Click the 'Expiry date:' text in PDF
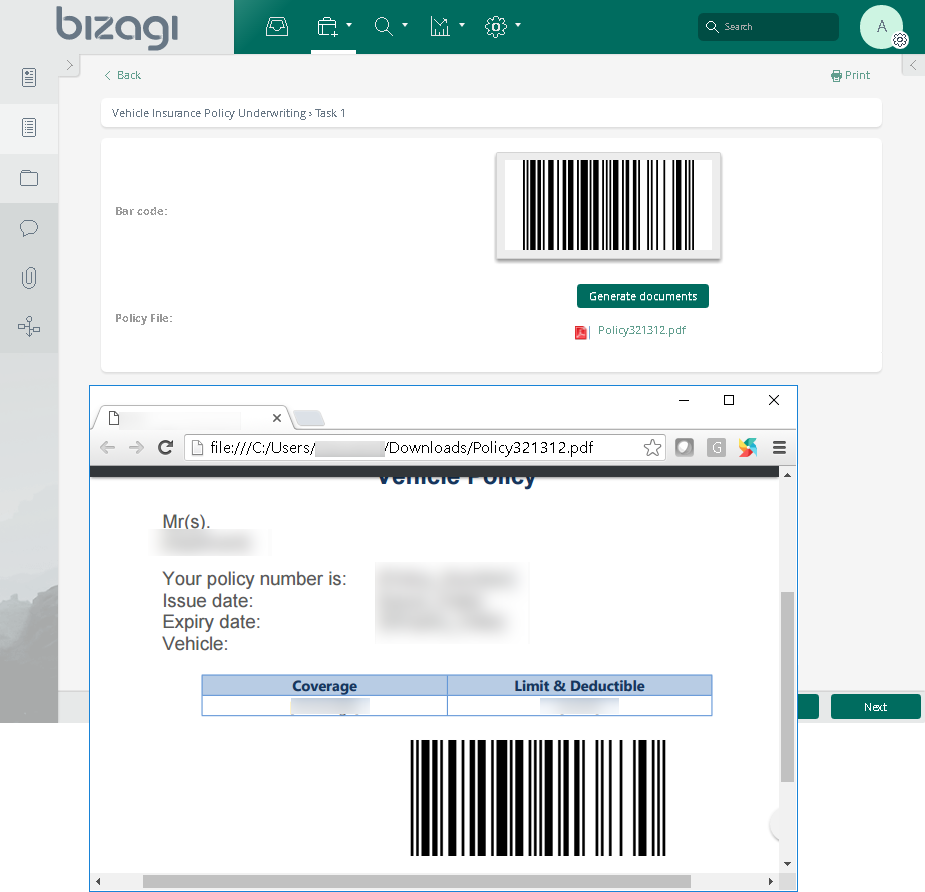The height and width of the screenshot is (892, 925). [211, 622]
